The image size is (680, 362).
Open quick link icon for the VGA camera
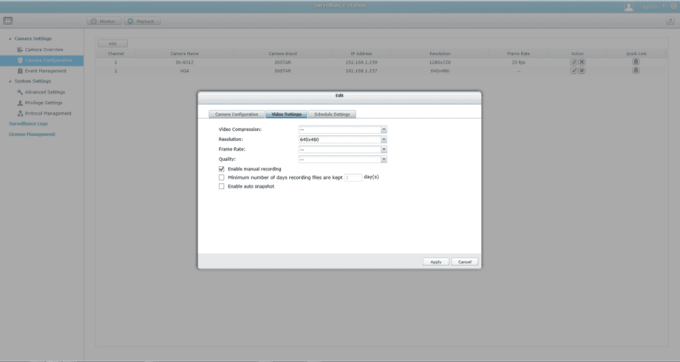click(636, 70)
